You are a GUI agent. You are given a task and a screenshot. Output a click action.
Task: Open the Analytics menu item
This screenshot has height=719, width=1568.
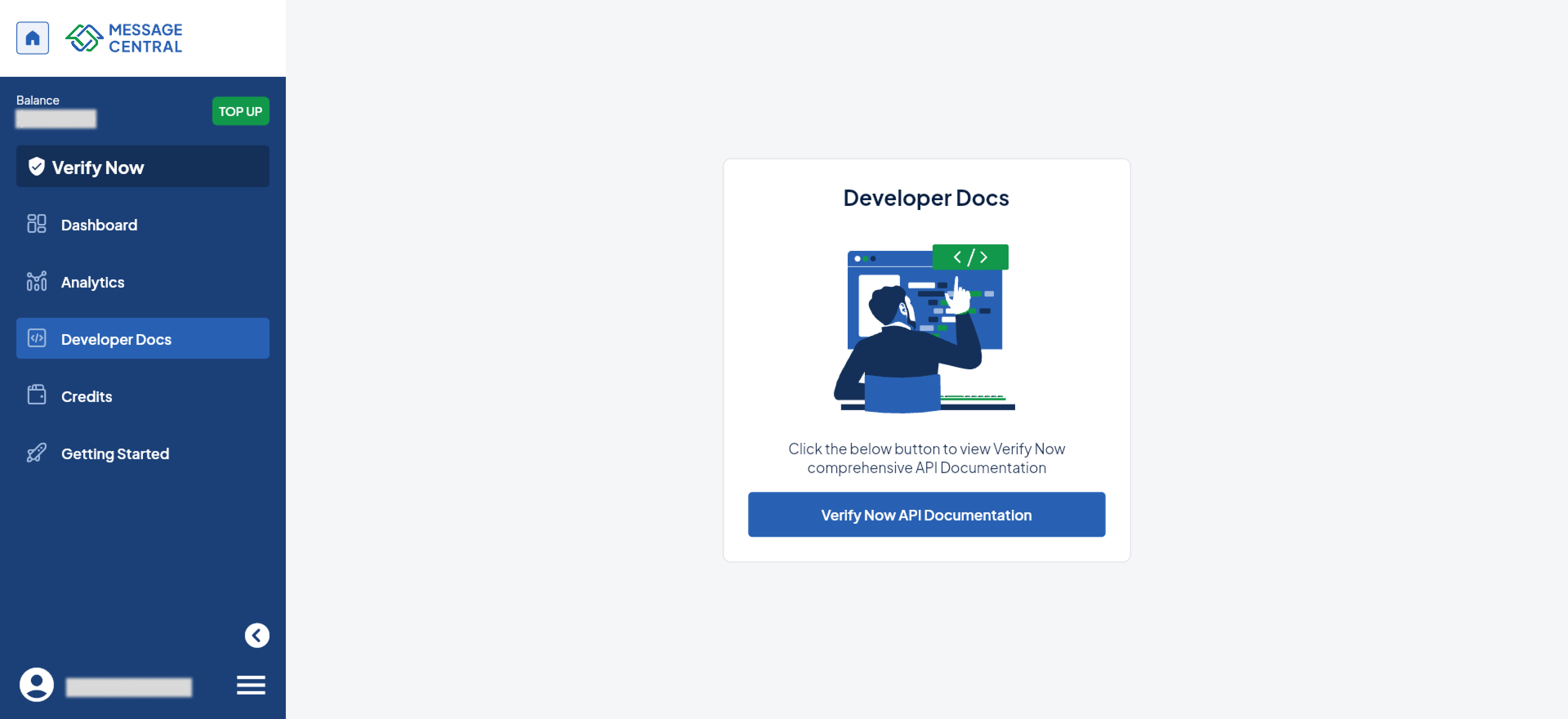coord(93,282)
